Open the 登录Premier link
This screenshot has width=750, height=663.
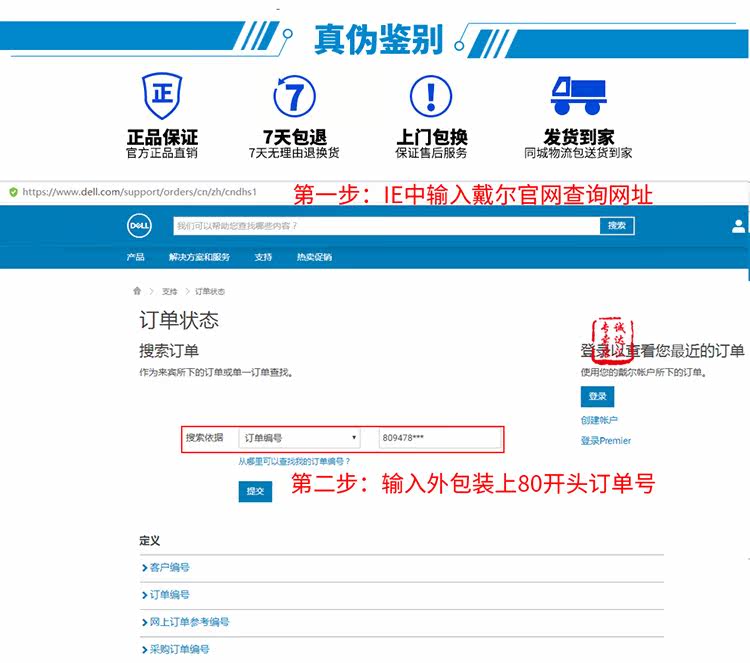(606, 441)
